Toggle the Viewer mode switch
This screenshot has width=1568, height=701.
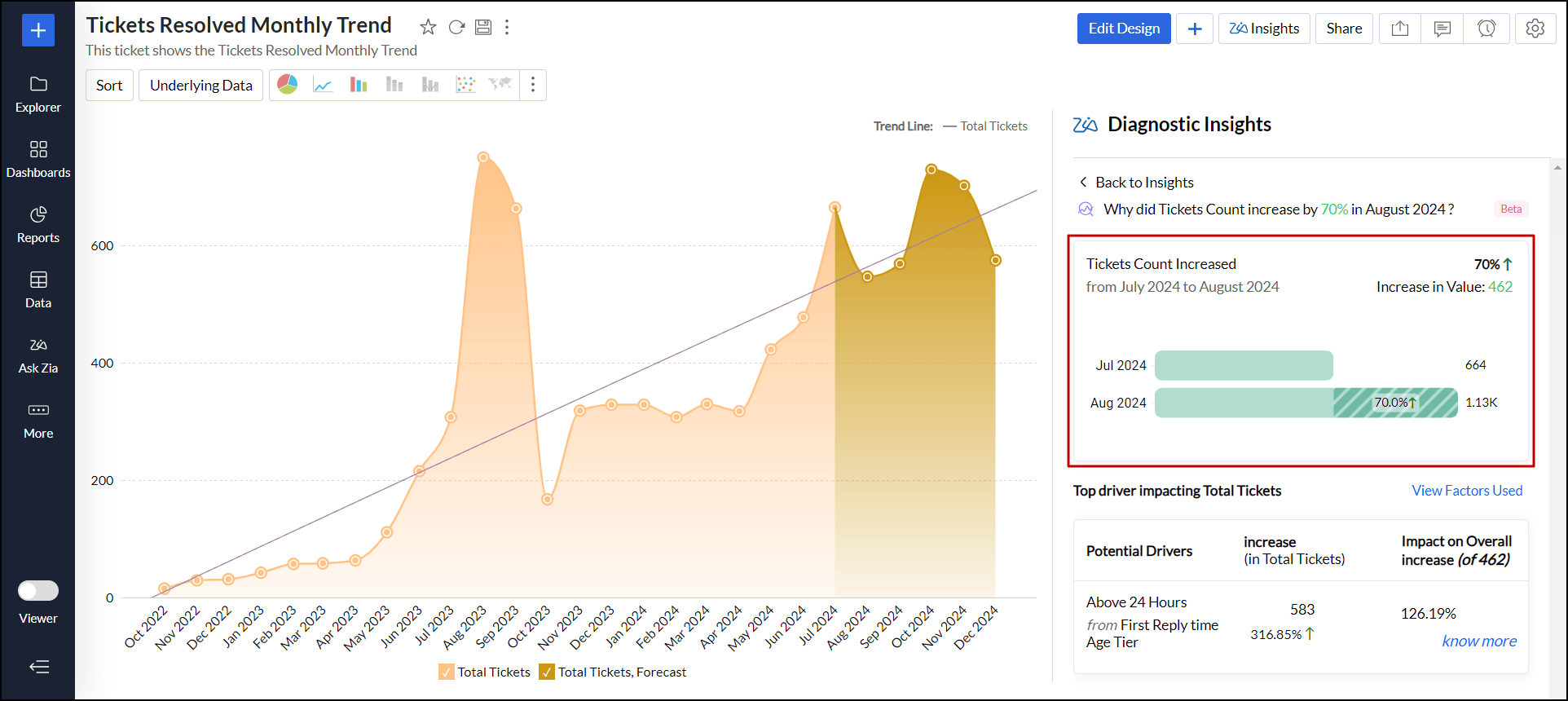tap(38, 590)
